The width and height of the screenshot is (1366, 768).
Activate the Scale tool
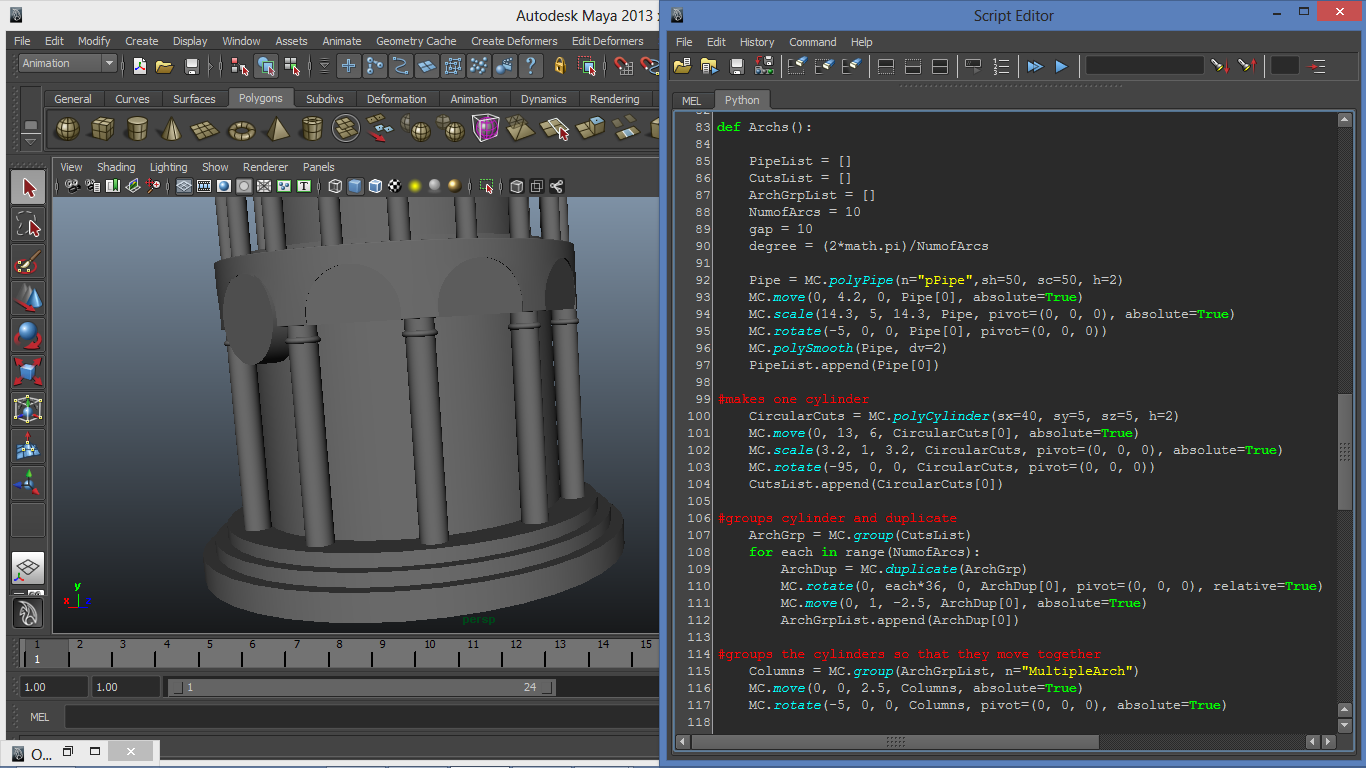pyautogui.click(x=28, y=372)
